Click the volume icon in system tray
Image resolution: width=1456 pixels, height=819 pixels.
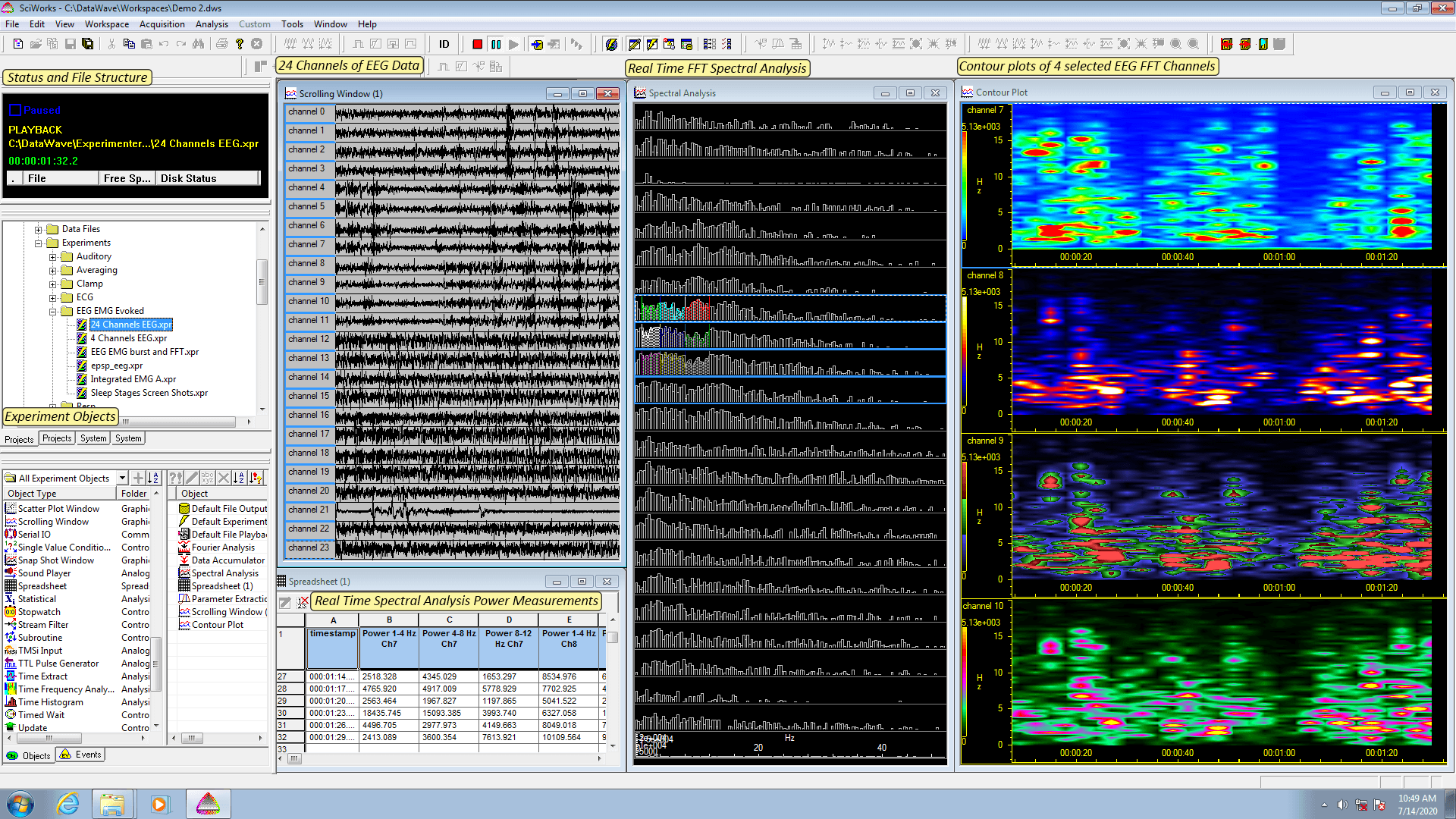point(1342,805)
